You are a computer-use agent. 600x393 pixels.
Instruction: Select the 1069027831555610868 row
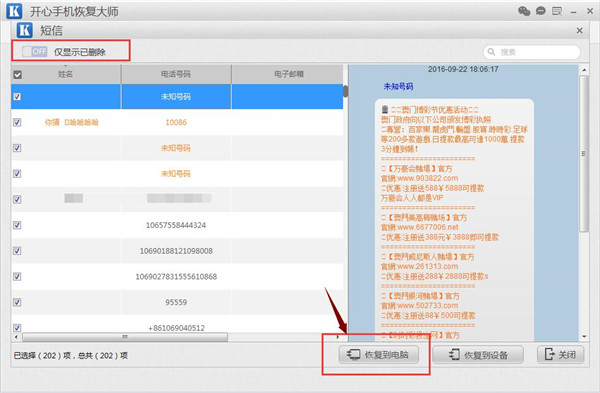(177, 276)
